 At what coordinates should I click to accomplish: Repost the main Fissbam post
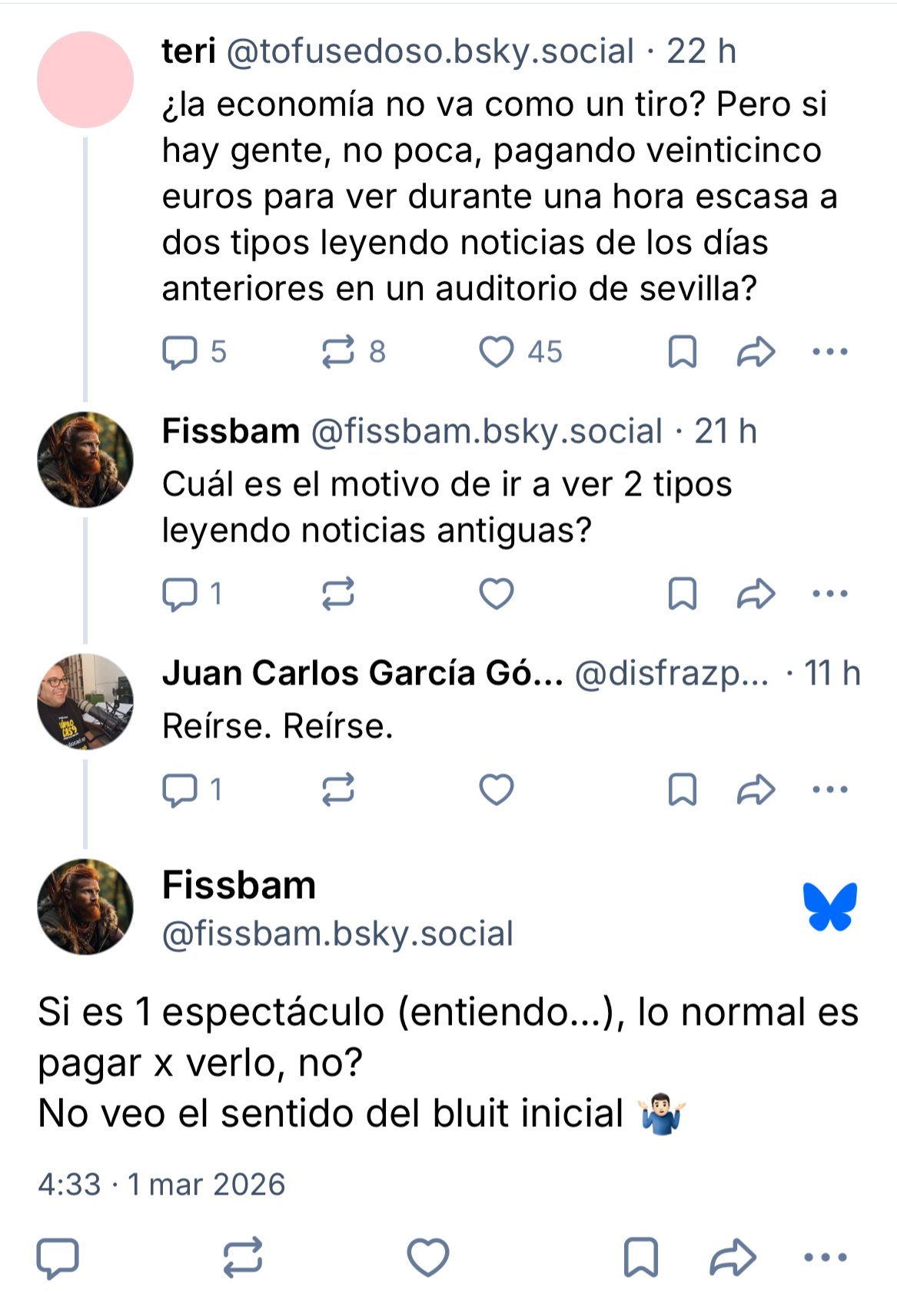click(243, 1258)
